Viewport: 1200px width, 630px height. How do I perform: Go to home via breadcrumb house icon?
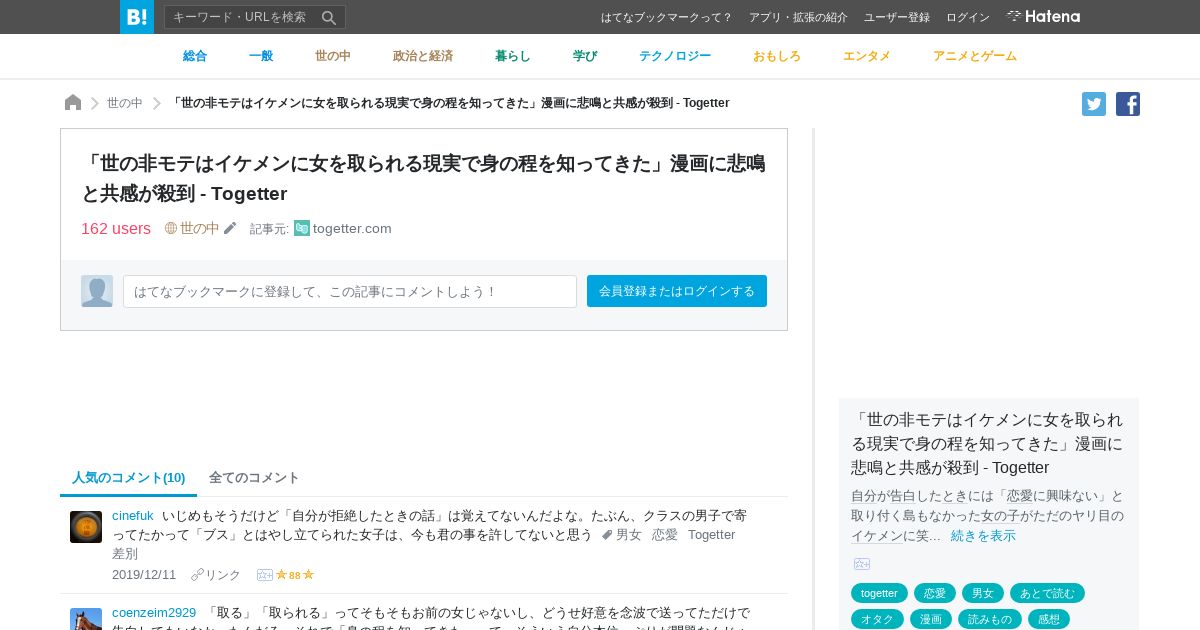pyautogui.click(x=73, y=103)
